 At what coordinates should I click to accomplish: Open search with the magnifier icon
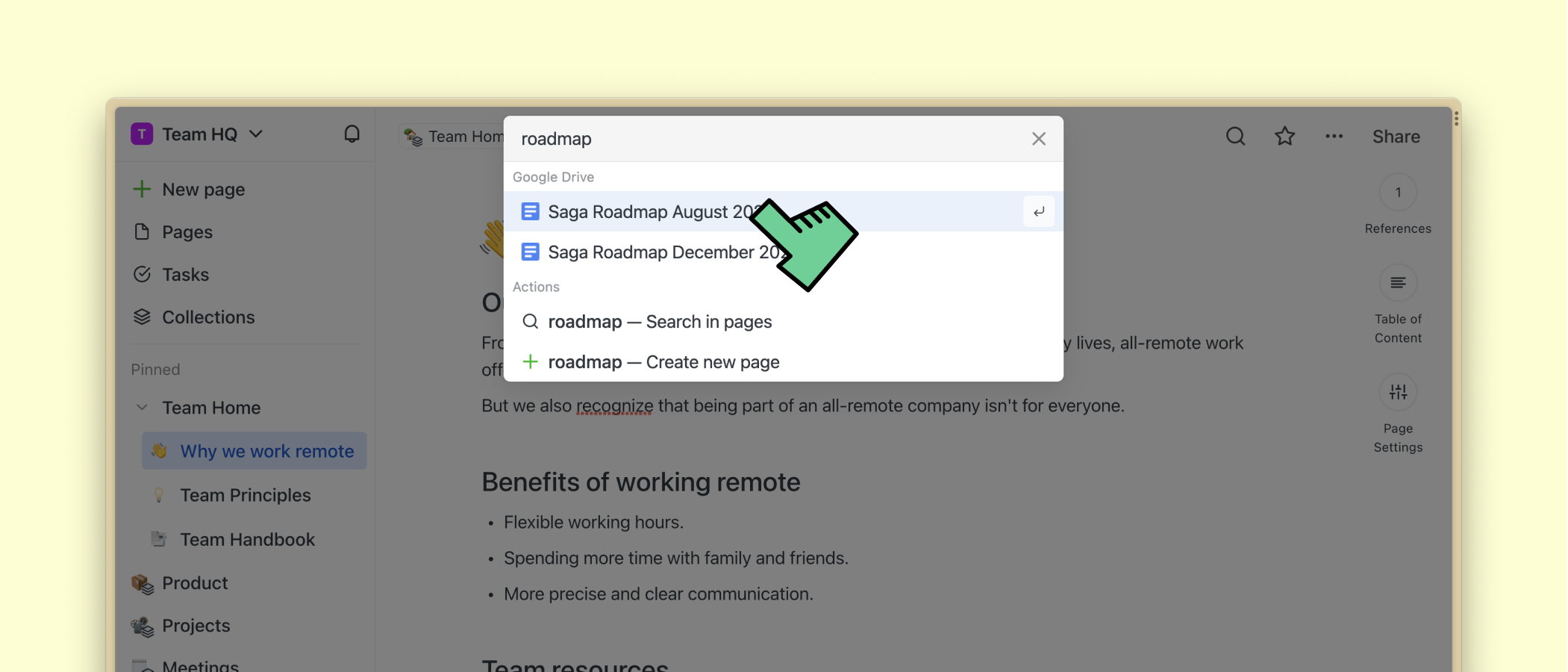[x=1235, y=136]
